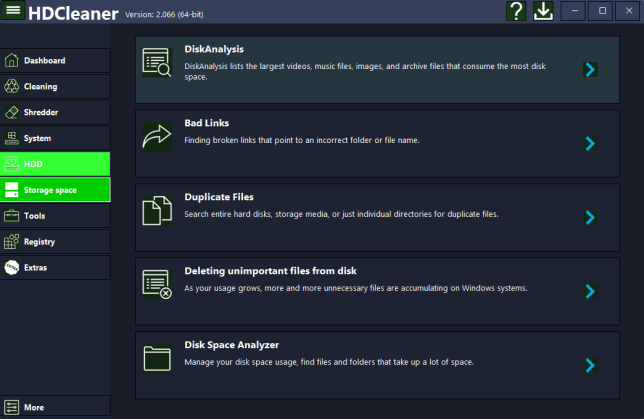The image size is (644, 419).
Task: Click the Tools toolbox icon
Action: tap(12, 216)
